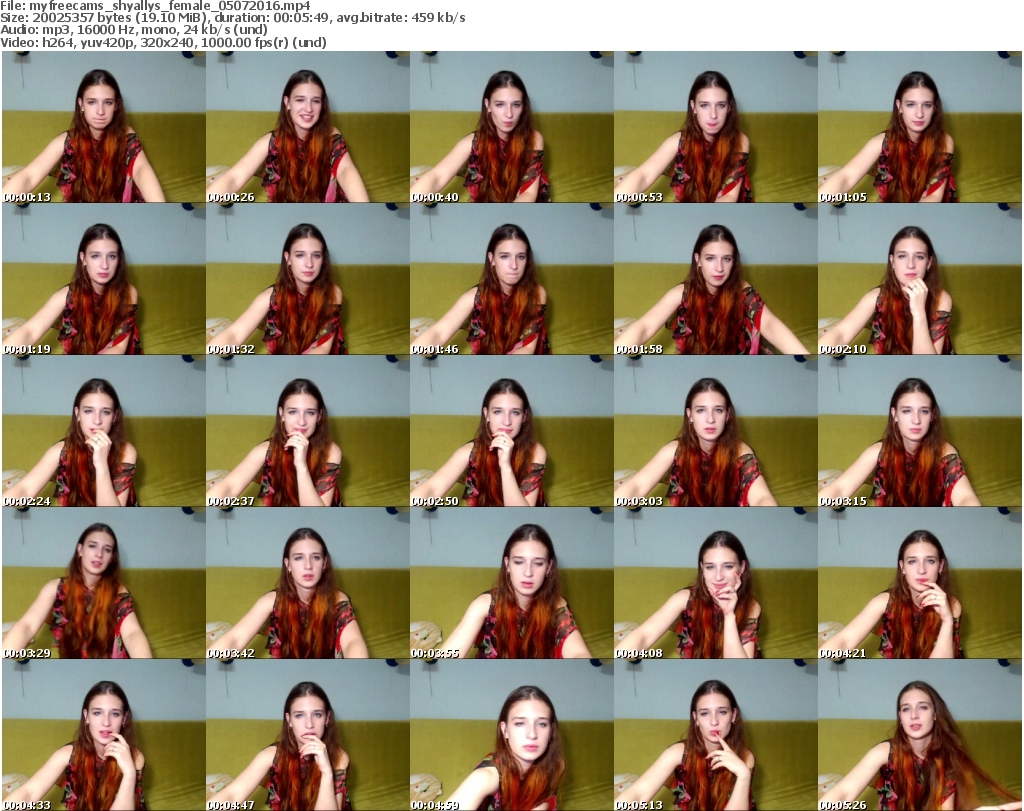Select the thumbnail at 00:02:24
This screenshot has height=811, width=1024.
tap(104, 431)
